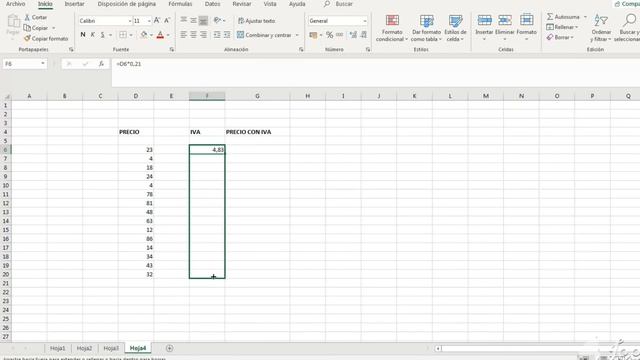Open Estilos de celda gallery
The image size is (640, 360).
pyautogui.click(x=456, y=28)
